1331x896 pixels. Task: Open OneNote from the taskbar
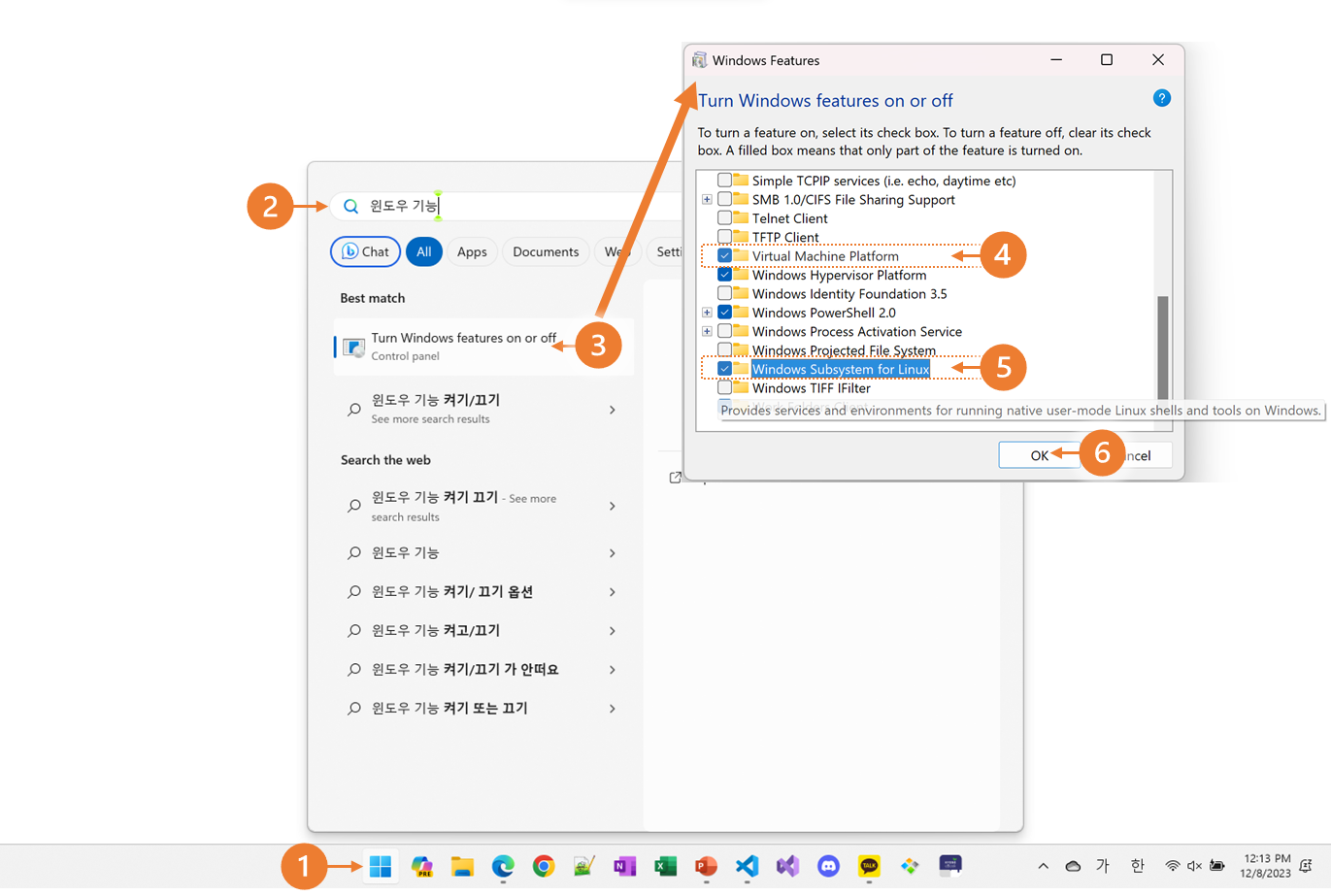pos(624,866)
